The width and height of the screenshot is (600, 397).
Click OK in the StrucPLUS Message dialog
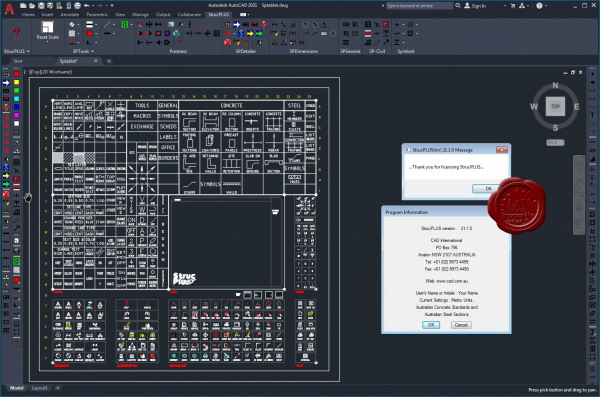488,188
